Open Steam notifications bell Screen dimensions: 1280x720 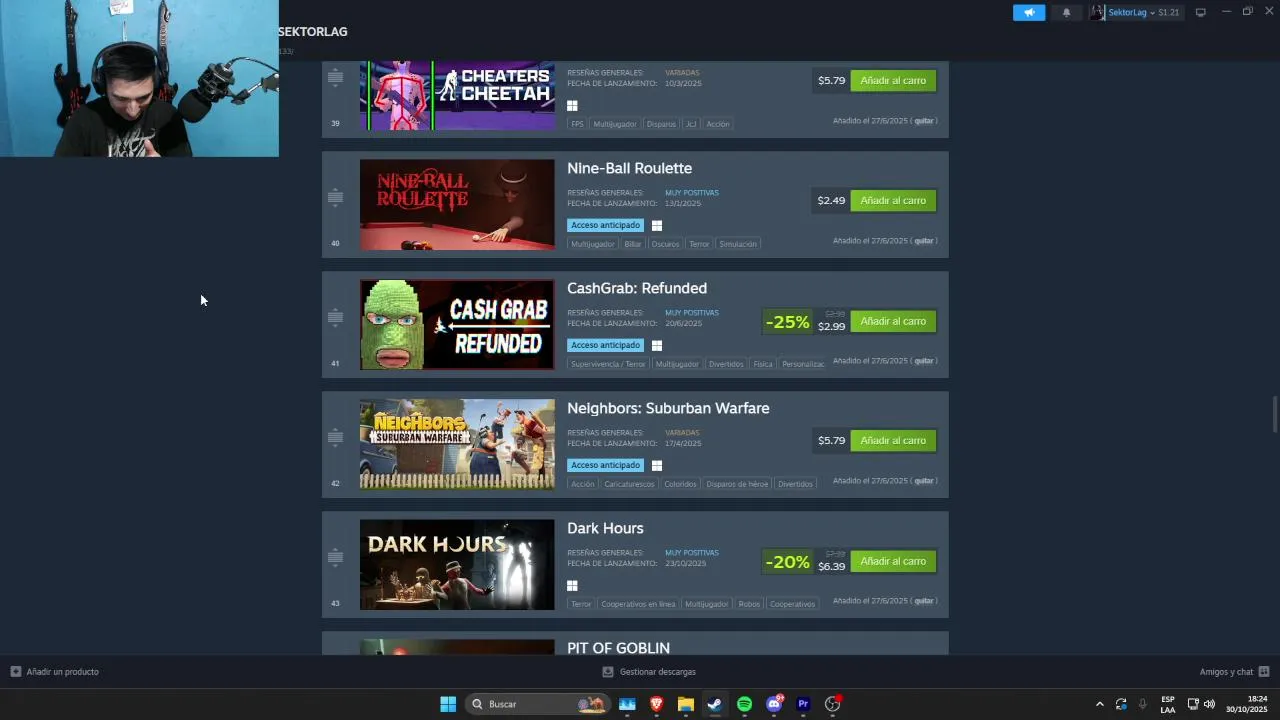1066,12
